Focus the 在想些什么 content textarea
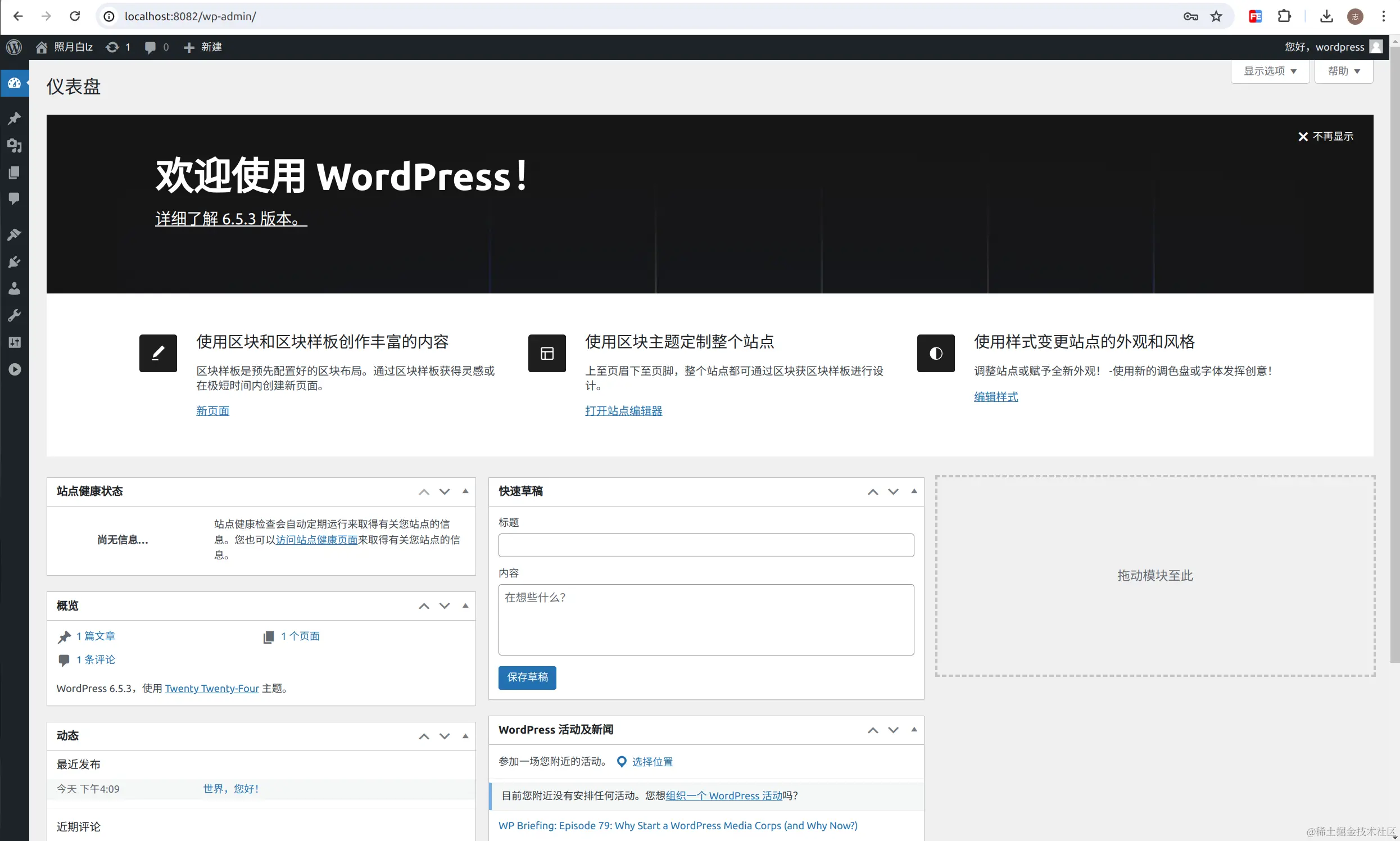 coord(706,620)
